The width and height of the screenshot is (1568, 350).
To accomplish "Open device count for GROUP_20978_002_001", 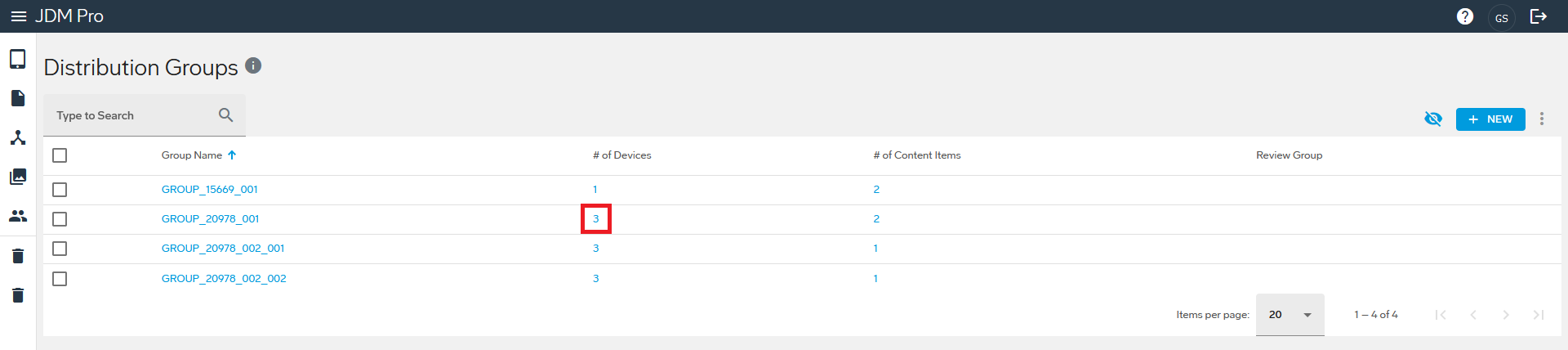I will pyautogui.click(x=596, y=249).
